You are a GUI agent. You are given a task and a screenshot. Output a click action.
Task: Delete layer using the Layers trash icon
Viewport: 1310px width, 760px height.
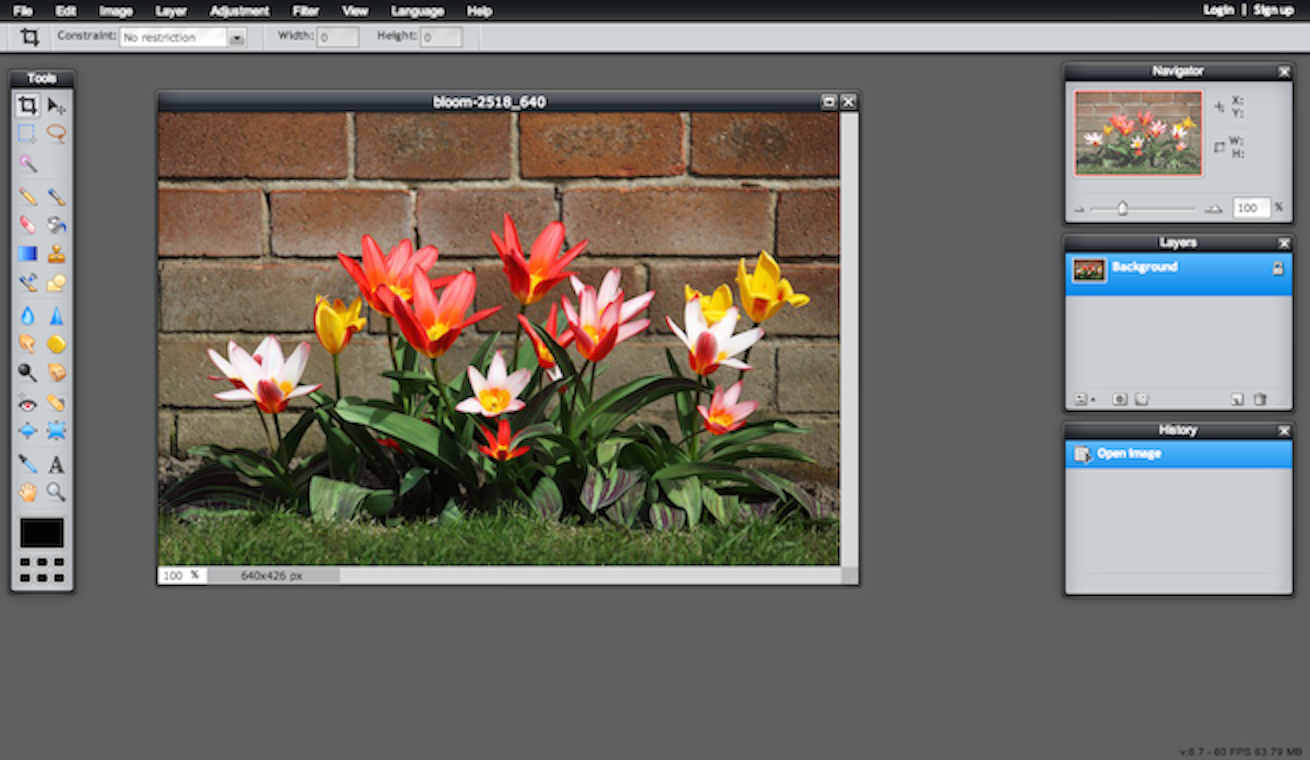[x=1260, y=399]
